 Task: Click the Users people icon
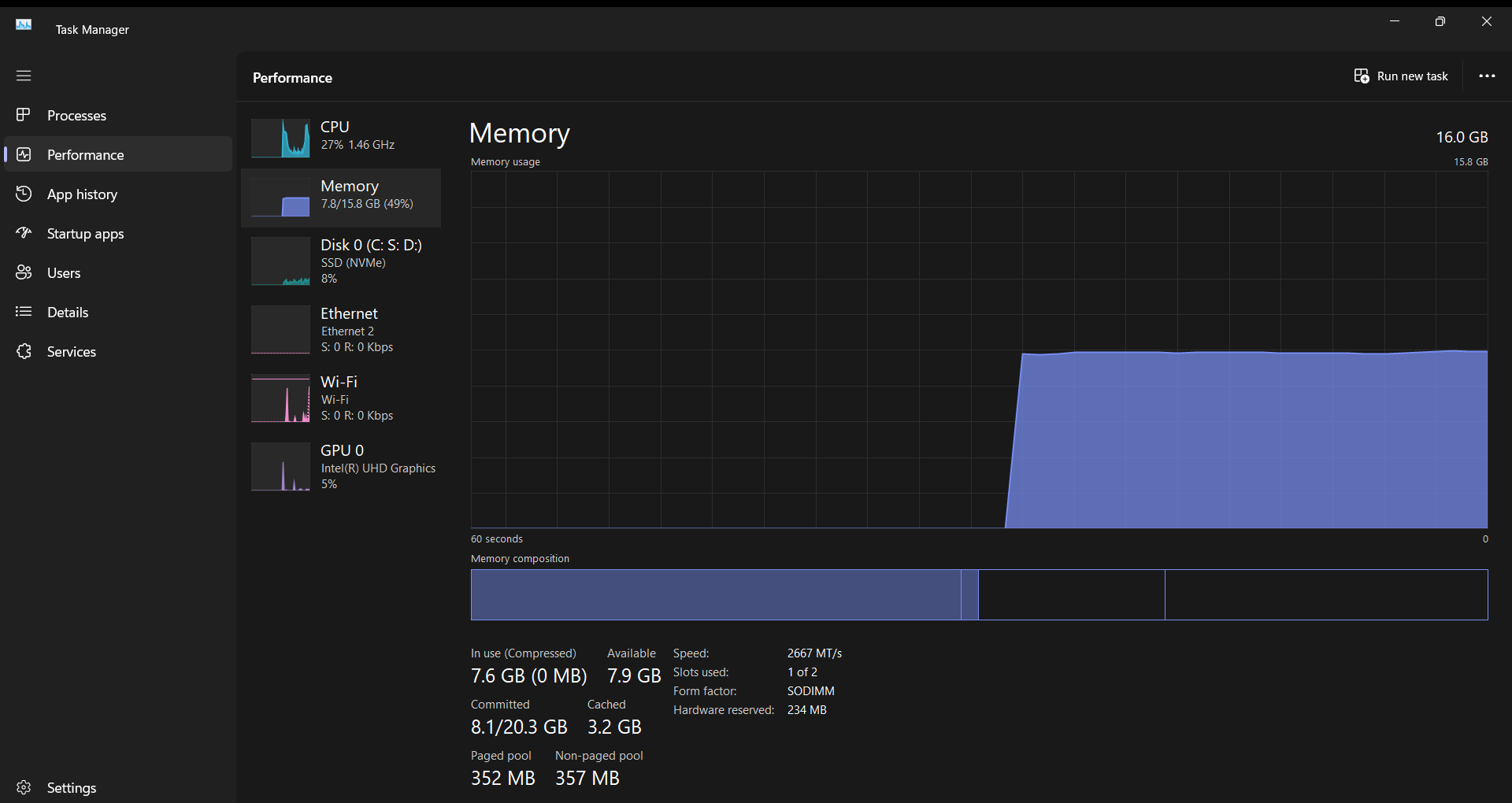[24, 272]
